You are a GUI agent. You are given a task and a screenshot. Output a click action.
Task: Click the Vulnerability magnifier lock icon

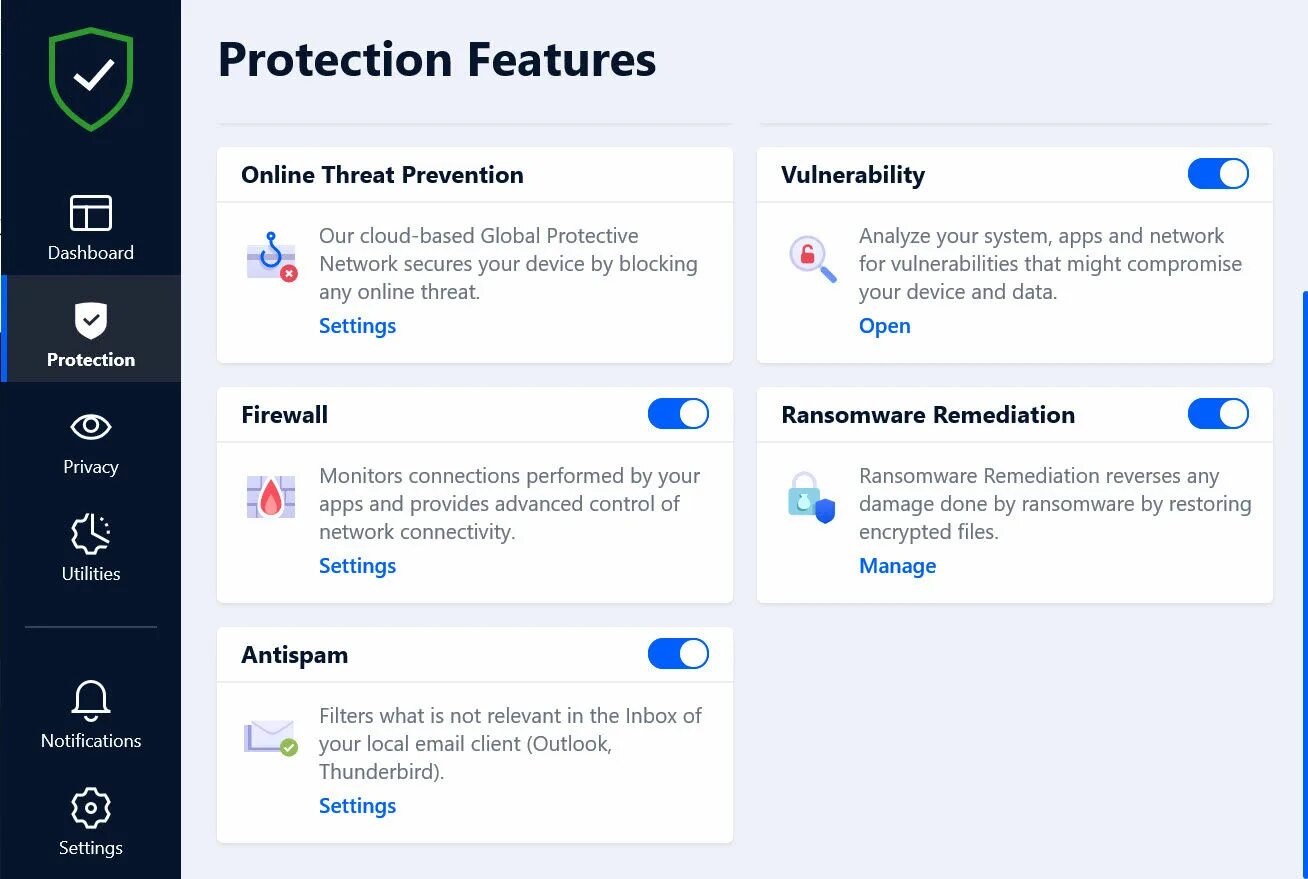(811, 257)
